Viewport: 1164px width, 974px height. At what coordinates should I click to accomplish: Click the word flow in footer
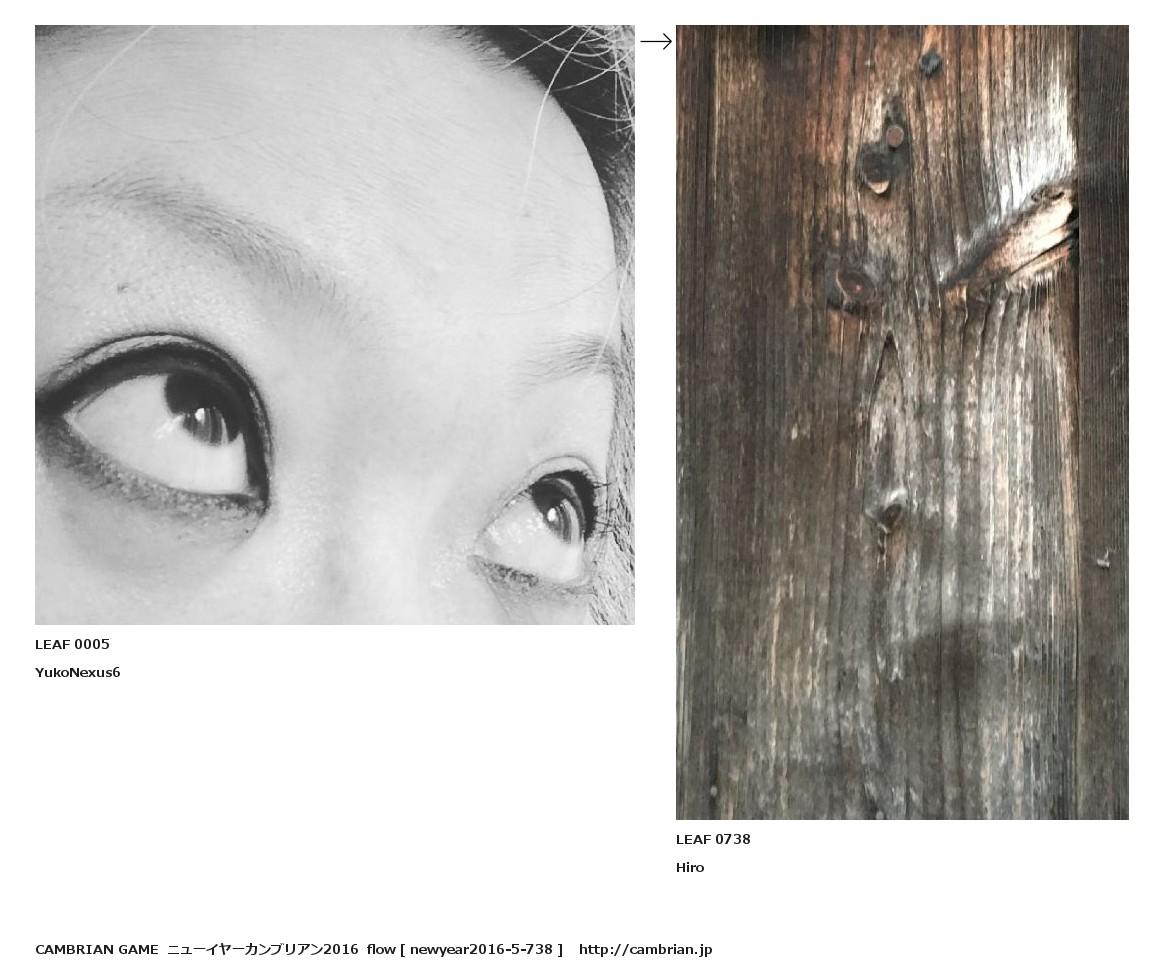(381, 950)
